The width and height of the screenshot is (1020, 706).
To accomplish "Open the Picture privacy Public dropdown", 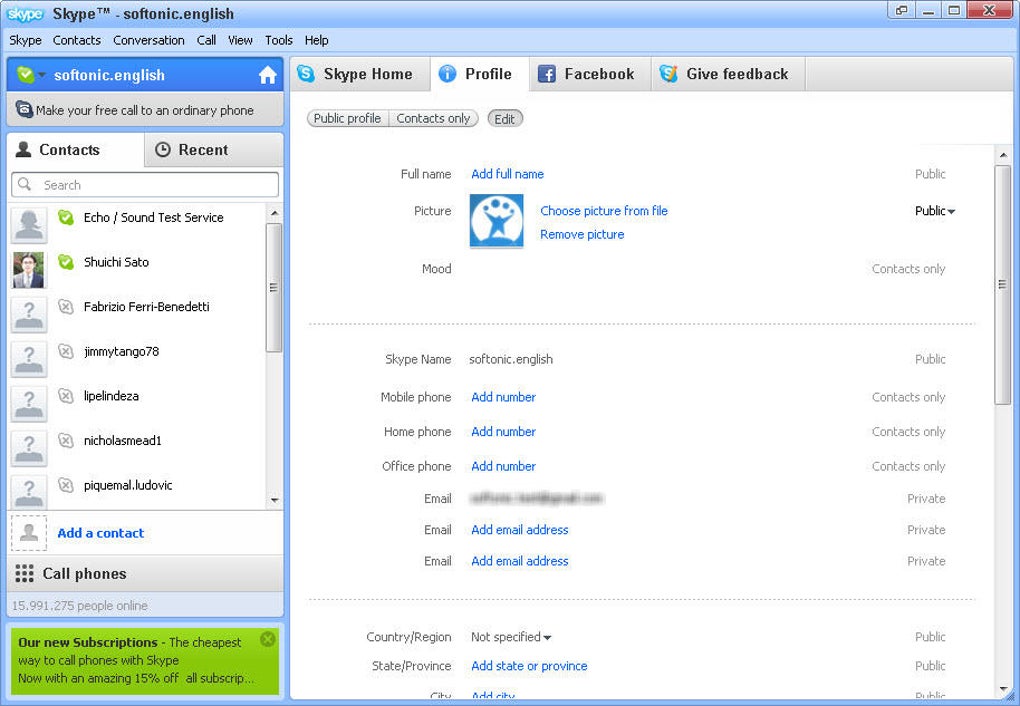I will tap(935, 211).
